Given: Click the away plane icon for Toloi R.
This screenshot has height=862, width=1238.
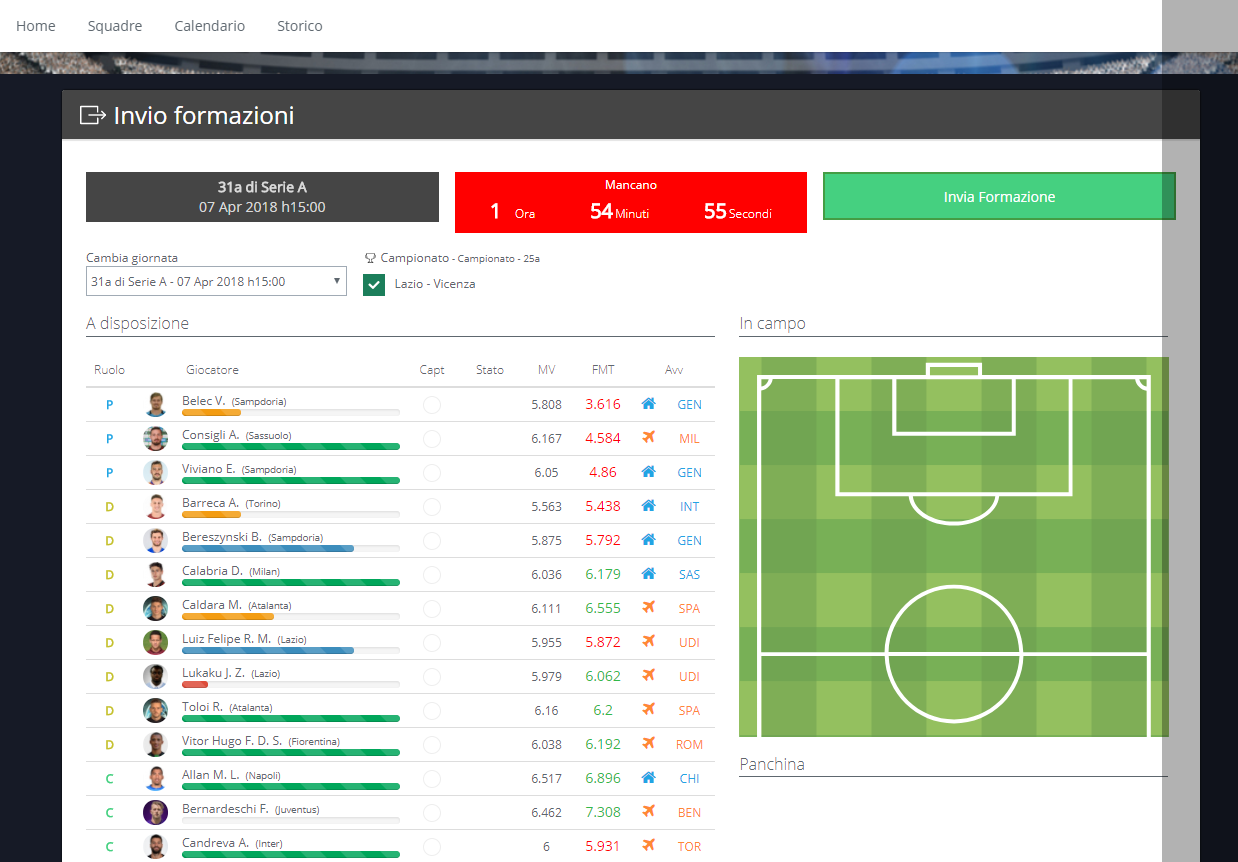Looking at the screenshot, I should point(648,710).
